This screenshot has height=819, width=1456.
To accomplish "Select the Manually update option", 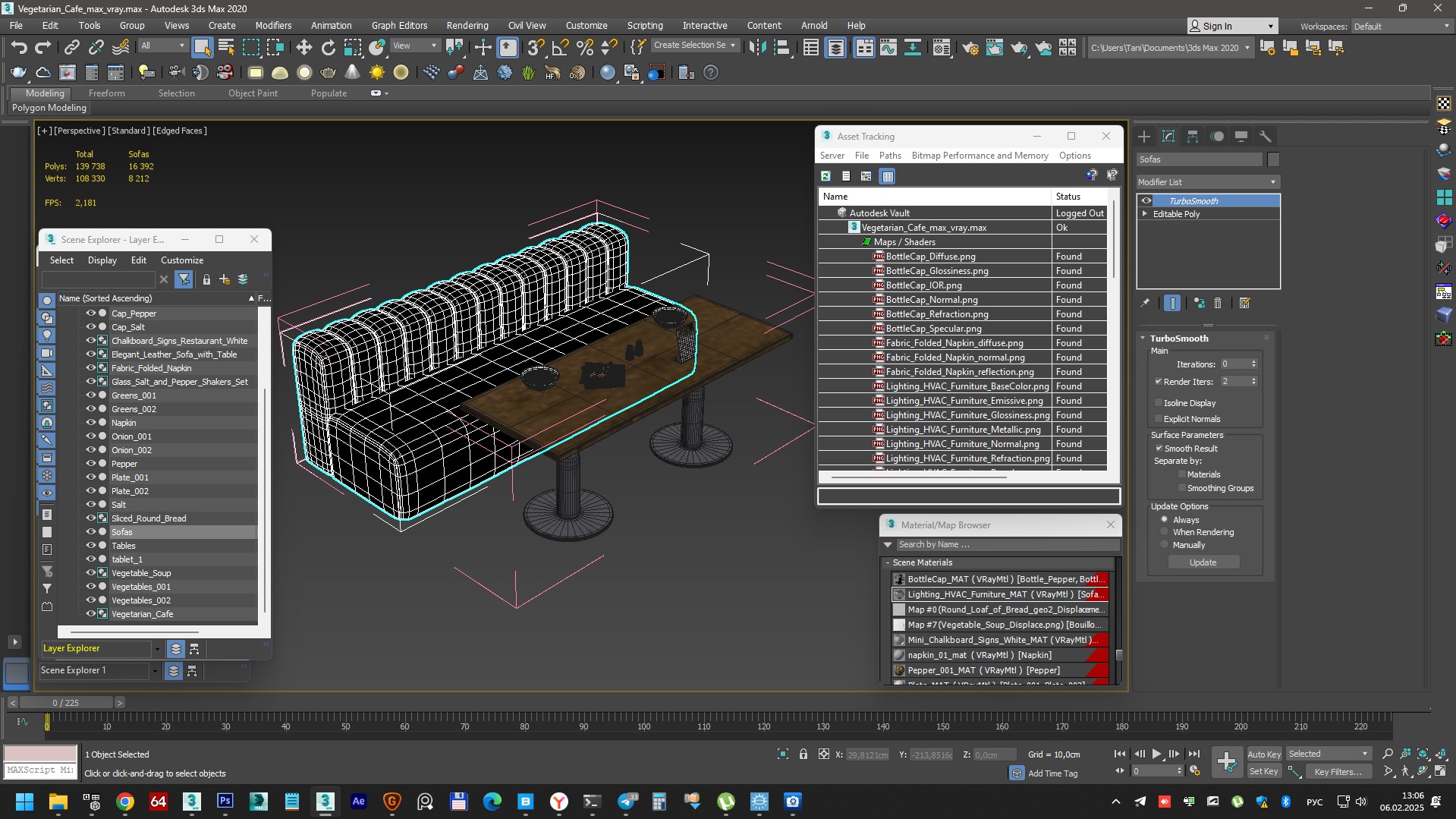I will point(1165,545).
